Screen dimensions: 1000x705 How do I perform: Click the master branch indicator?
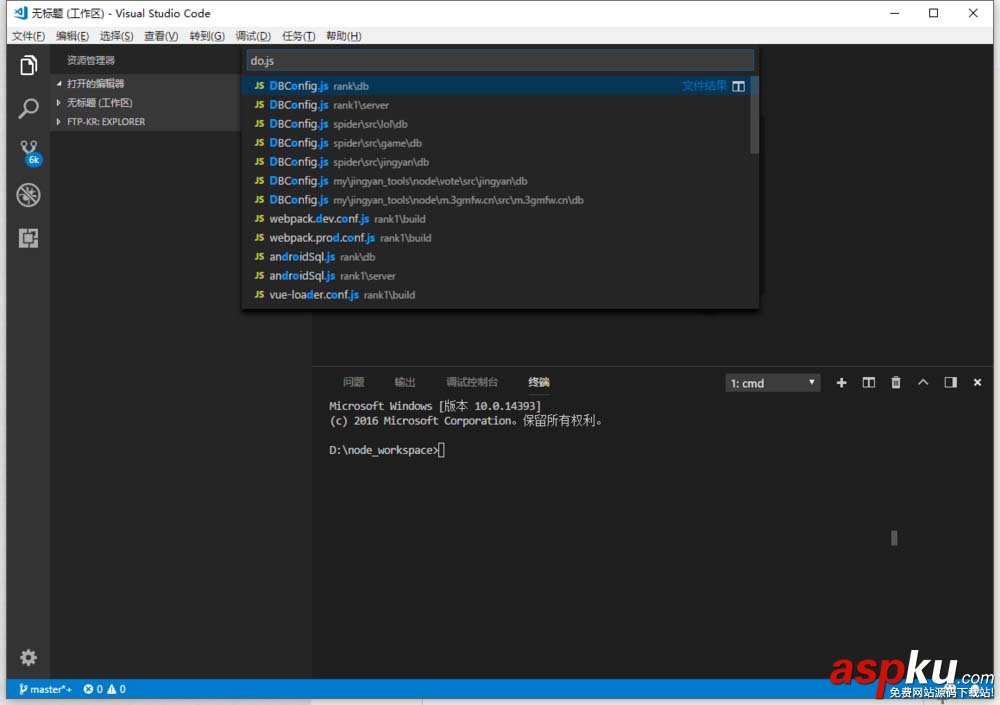[45, 689]
